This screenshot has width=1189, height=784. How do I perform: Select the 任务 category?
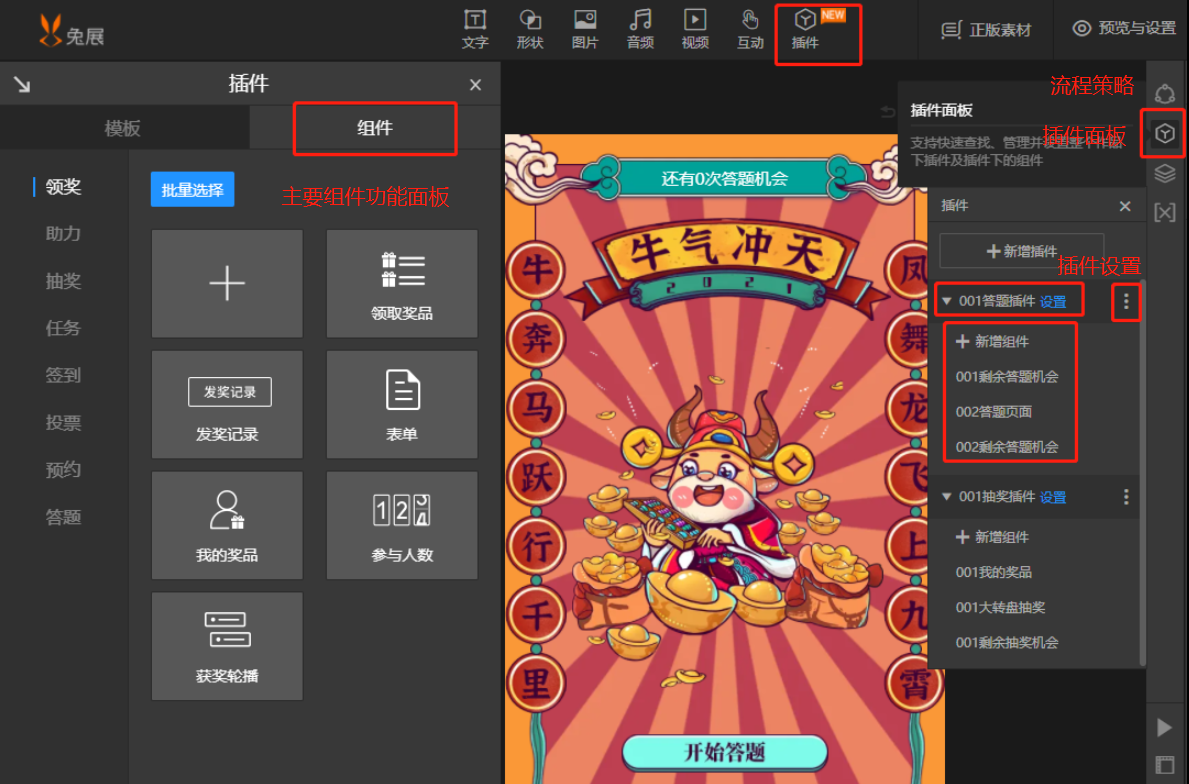pos(63,328)
